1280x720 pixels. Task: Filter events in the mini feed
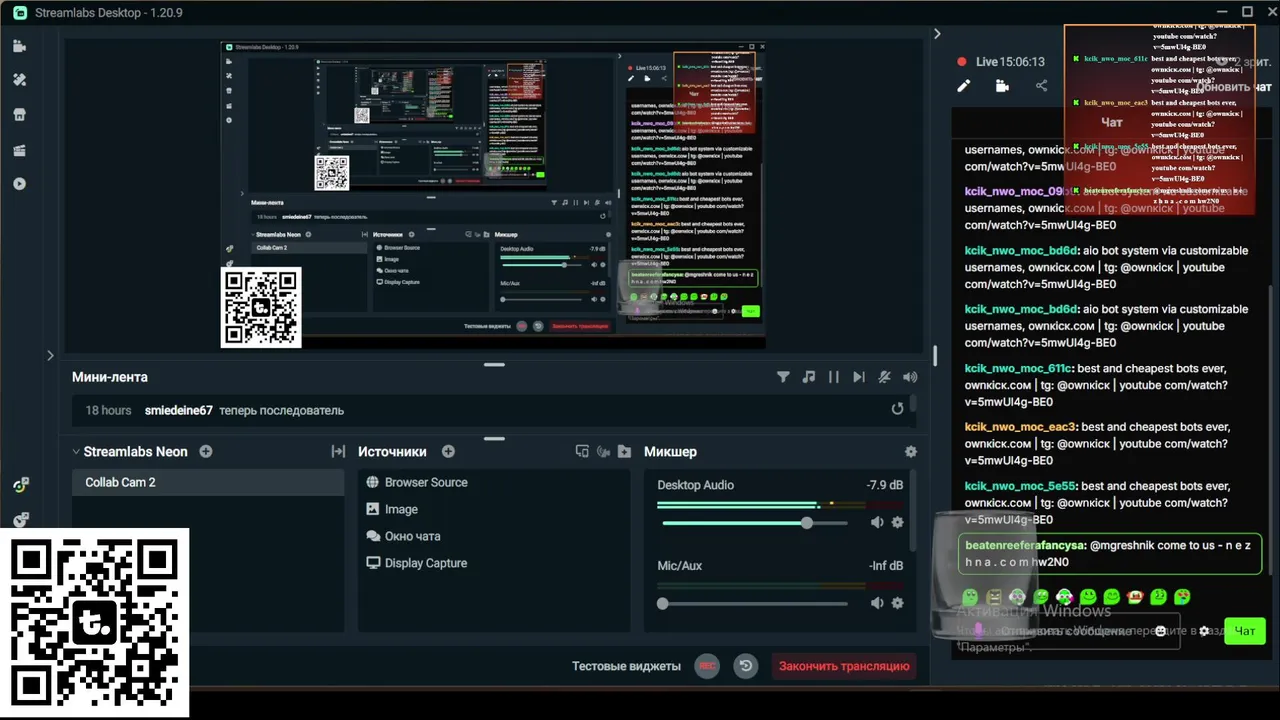pyautogui.click(x=783, y=377)
